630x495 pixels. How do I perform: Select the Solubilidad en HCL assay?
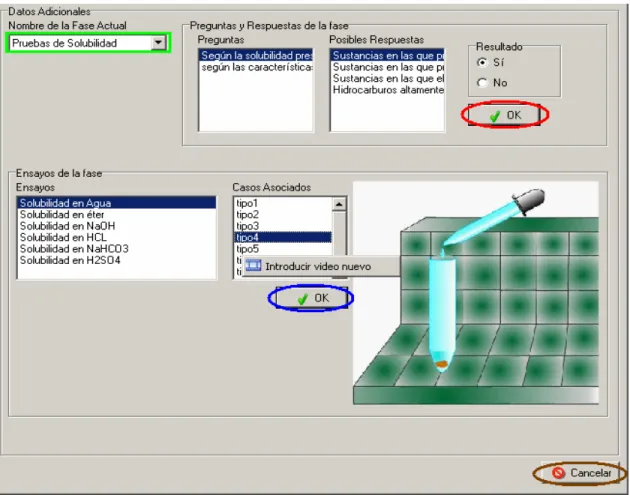[x=117, y=237]
